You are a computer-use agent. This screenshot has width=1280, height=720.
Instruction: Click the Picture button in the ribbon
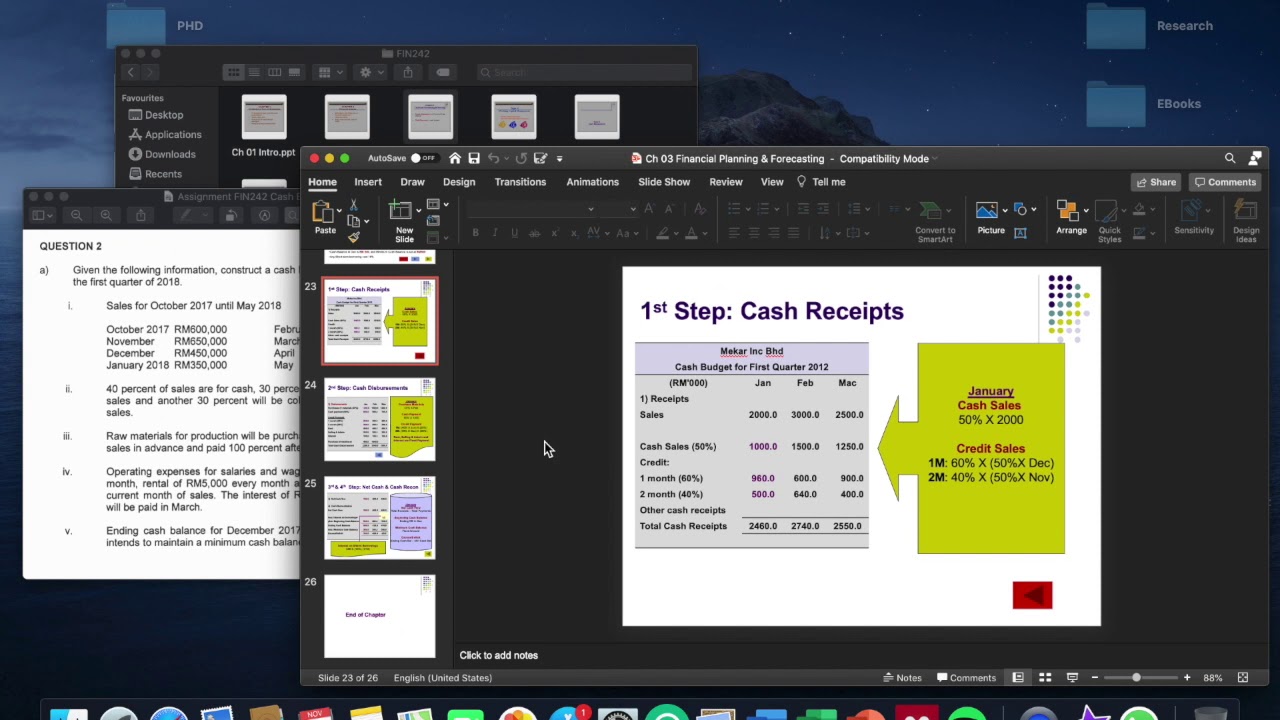pyautogui.click(x=990, y=218)
